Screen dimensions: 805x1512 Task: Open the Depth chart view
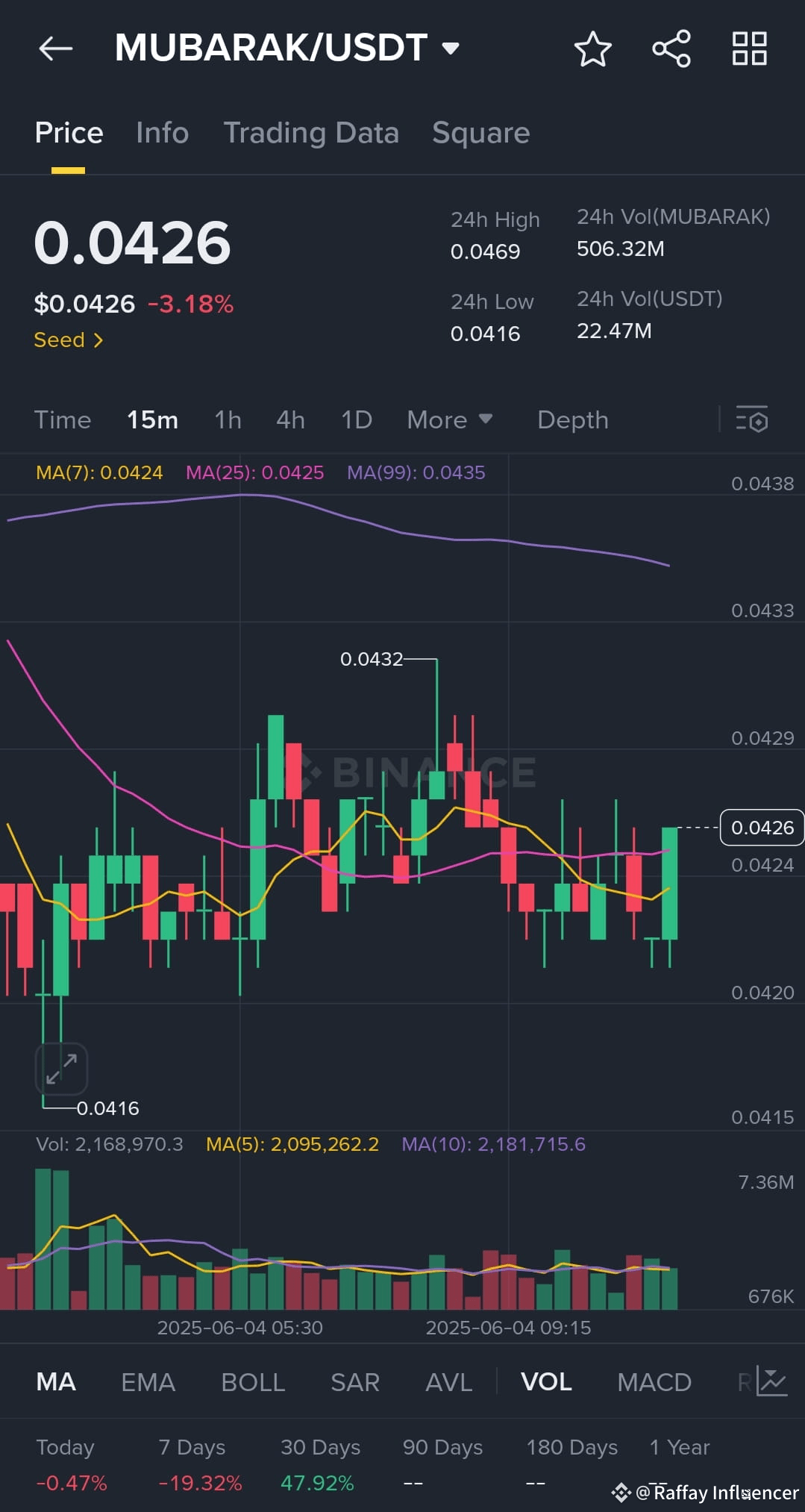573,419
